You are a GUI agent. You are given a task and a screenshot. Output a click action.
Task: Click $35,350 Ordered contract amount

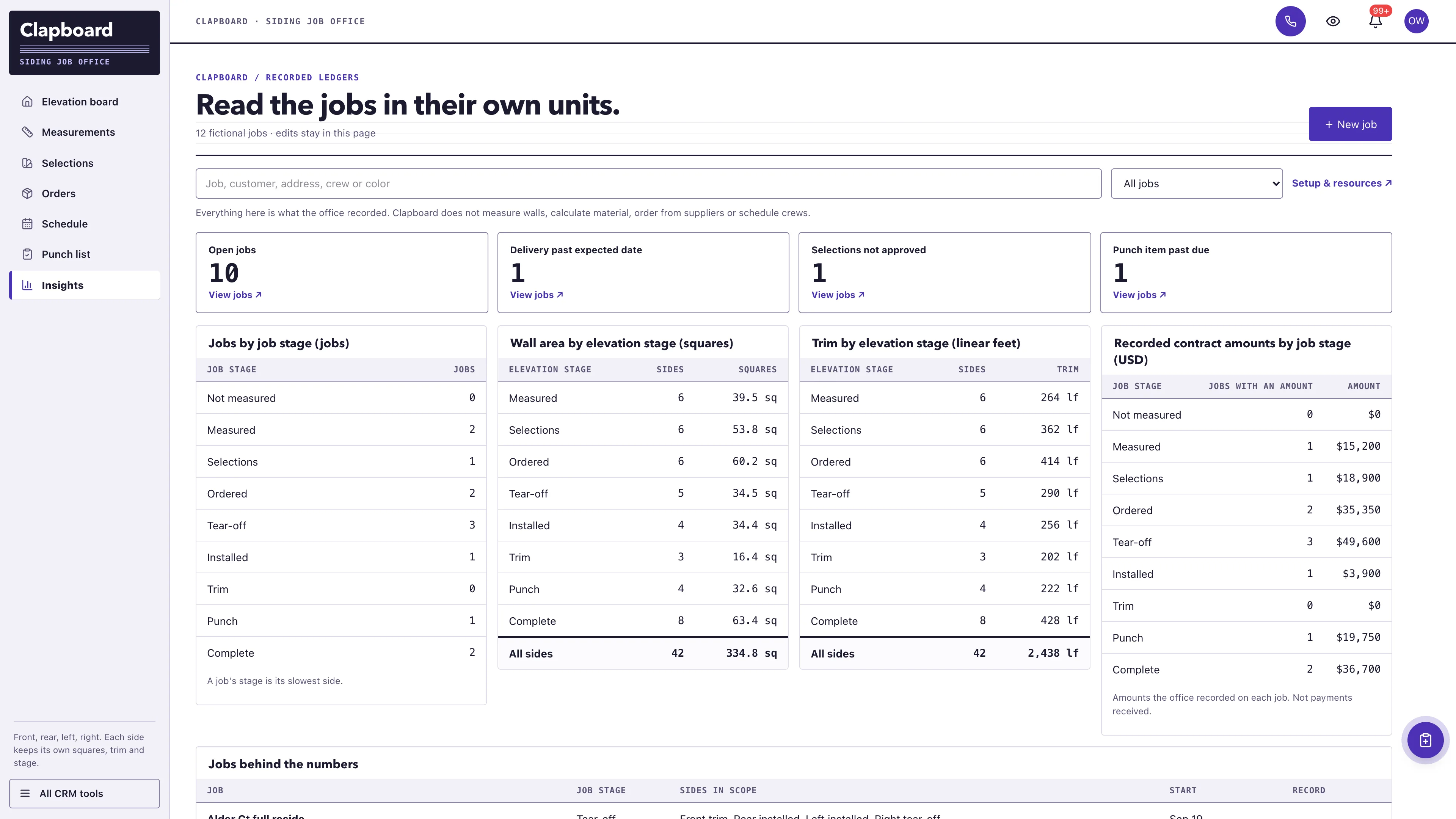pos(1358,510)
